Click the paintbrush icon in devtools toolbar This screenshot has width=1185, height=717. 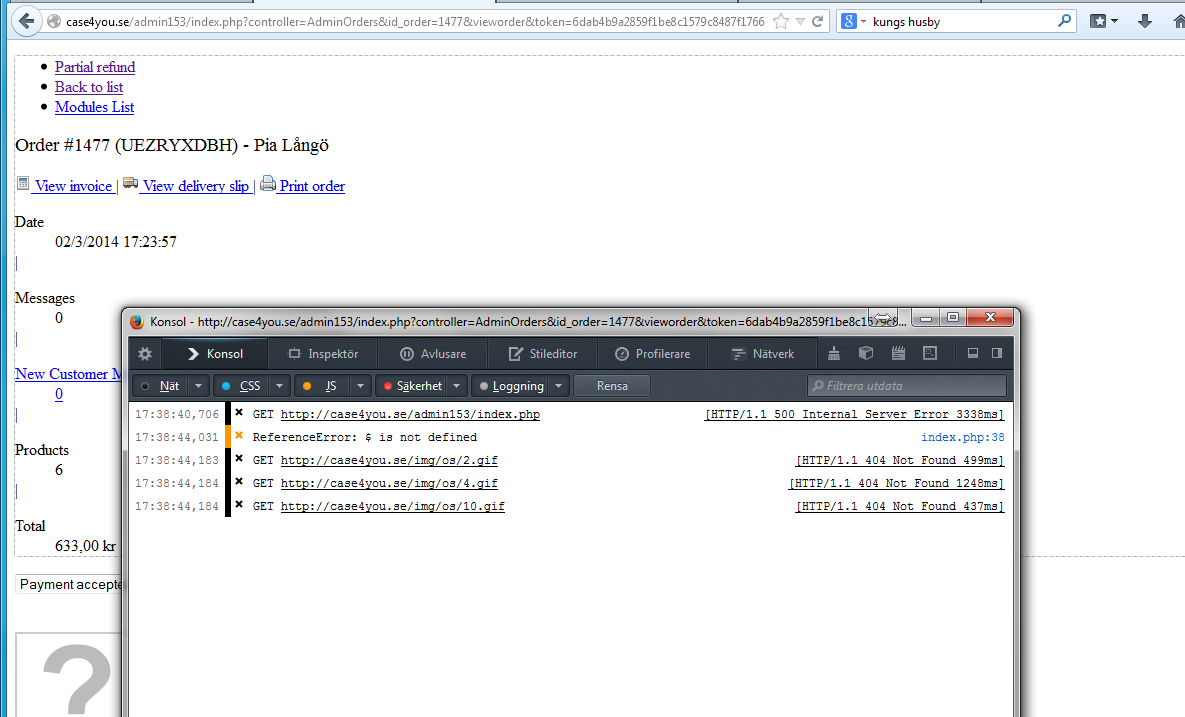pyautogui.click(x=834, y=353)
